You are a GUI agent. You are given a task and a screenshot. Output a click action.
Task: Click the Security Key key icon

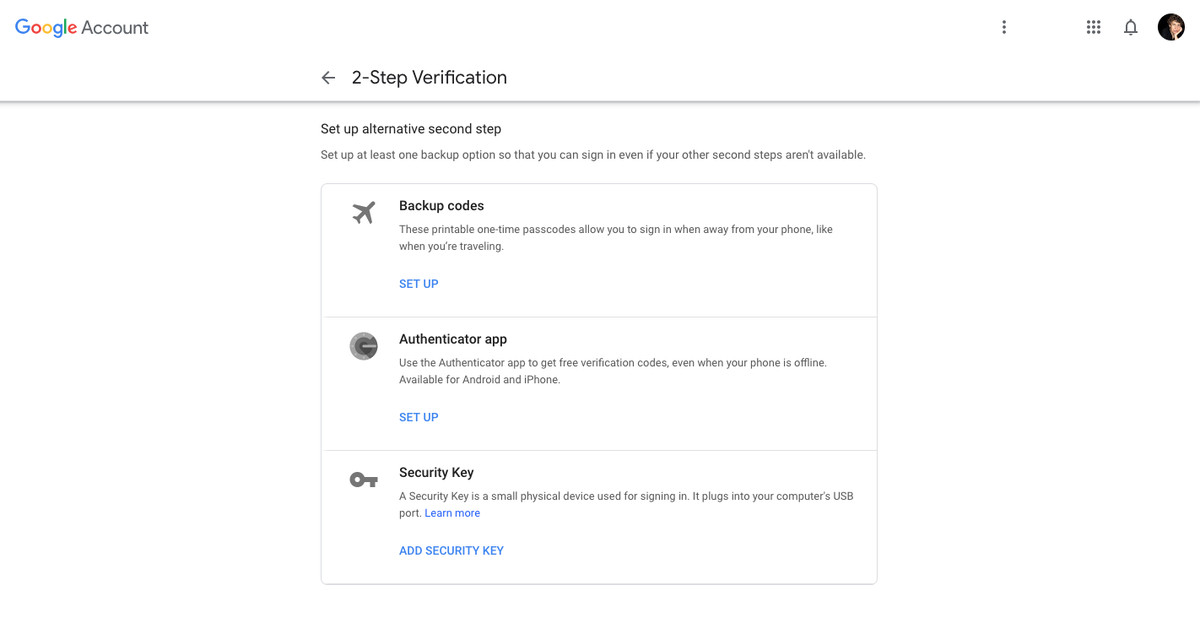pos(364,480)
